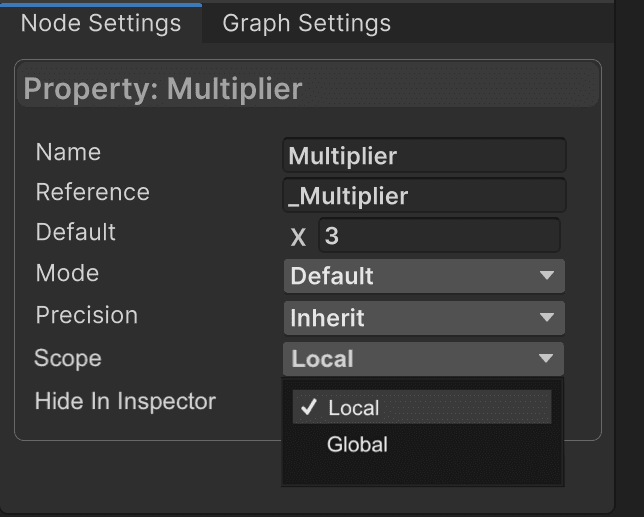Collapse the Scope dropdown showing Local
The width and height of the screenshot is (644, 517).
pos(424,359)
